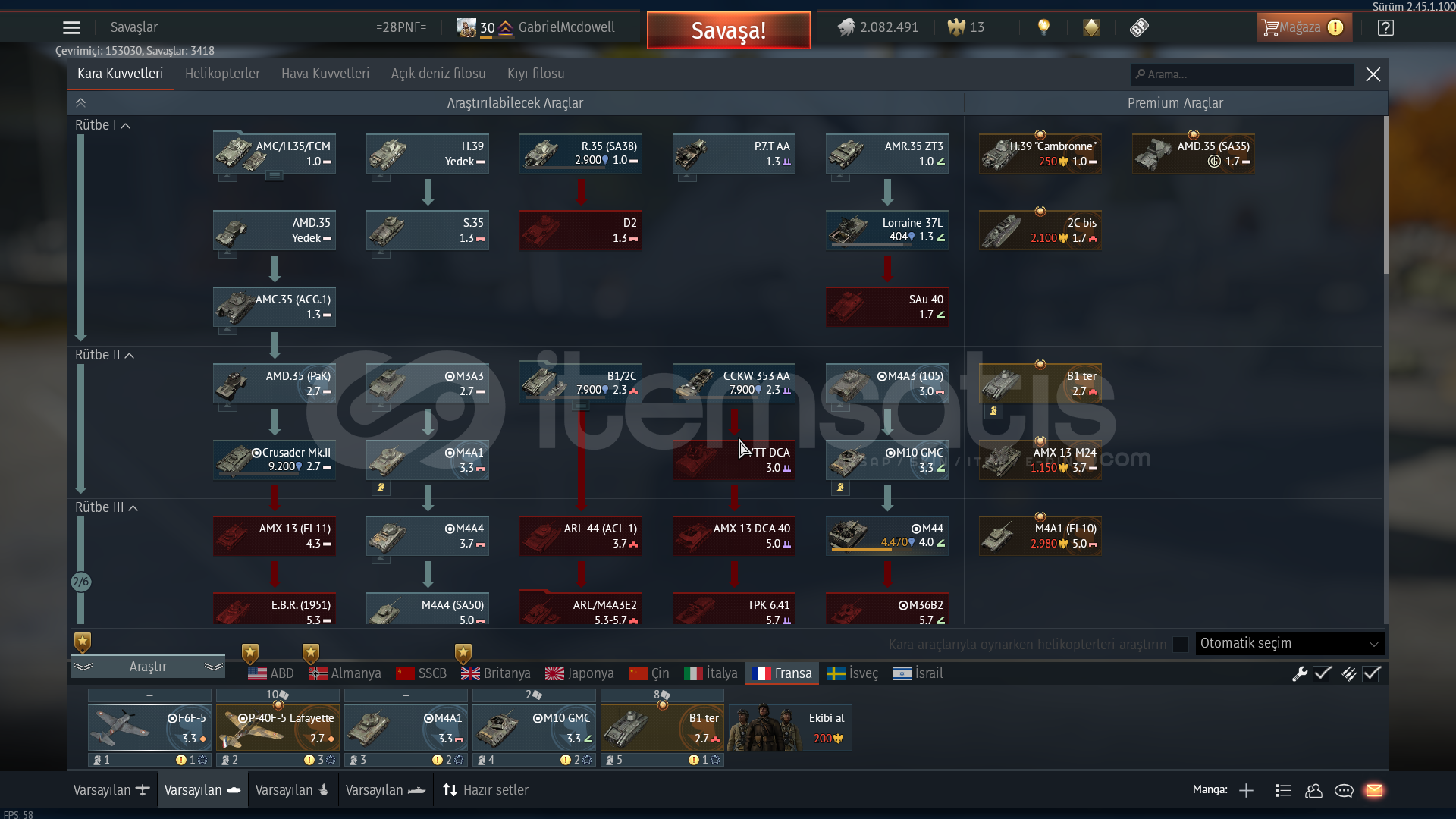Collapse the Rütbe II rank section
The height and width of the screenshot is (819, 1456).
[x=130, y=355]
